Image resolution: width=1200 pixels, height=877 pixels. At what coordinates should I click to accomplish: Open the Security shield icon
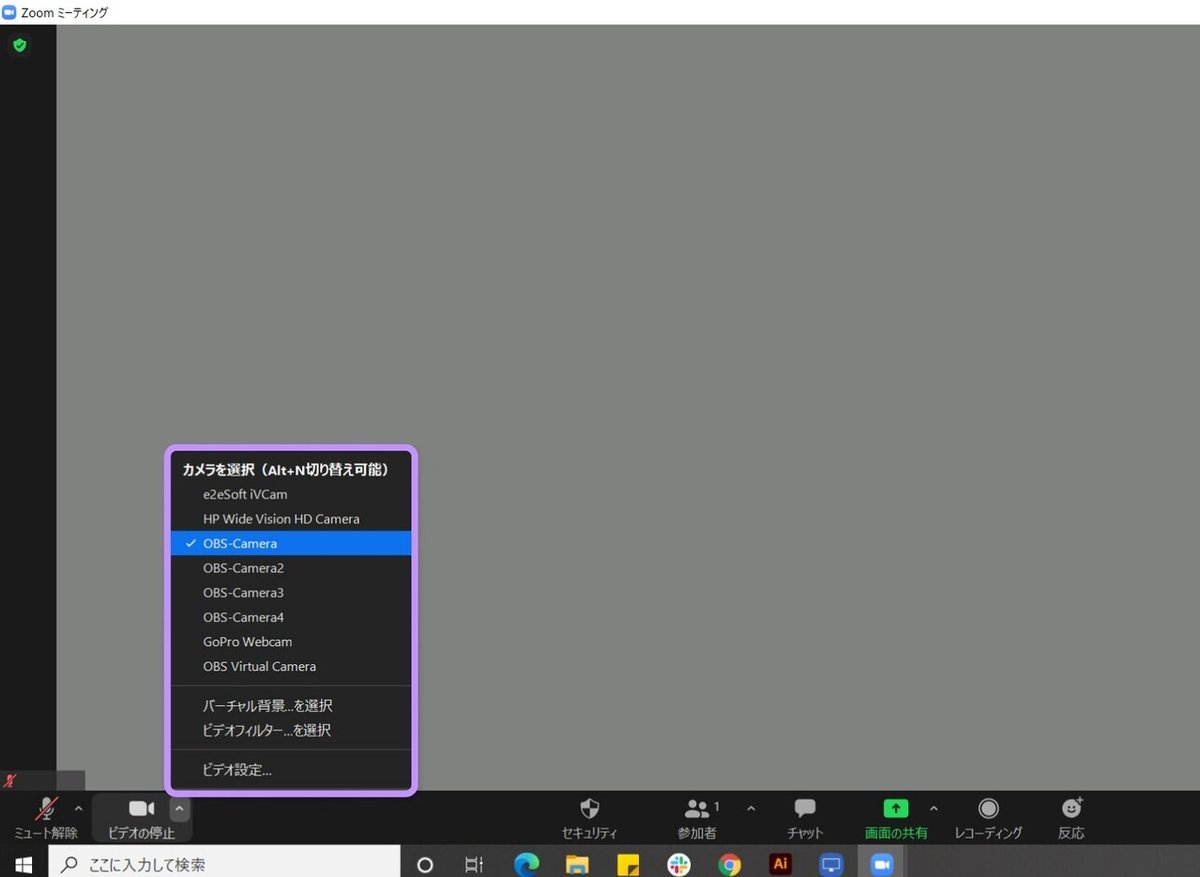589,808
